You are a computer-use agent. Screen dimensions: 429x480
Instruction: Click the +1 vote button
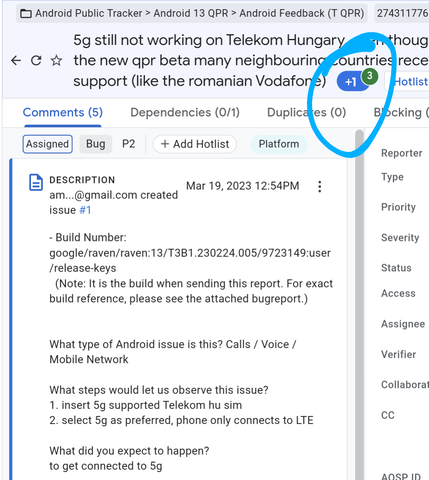pos(352,82)
